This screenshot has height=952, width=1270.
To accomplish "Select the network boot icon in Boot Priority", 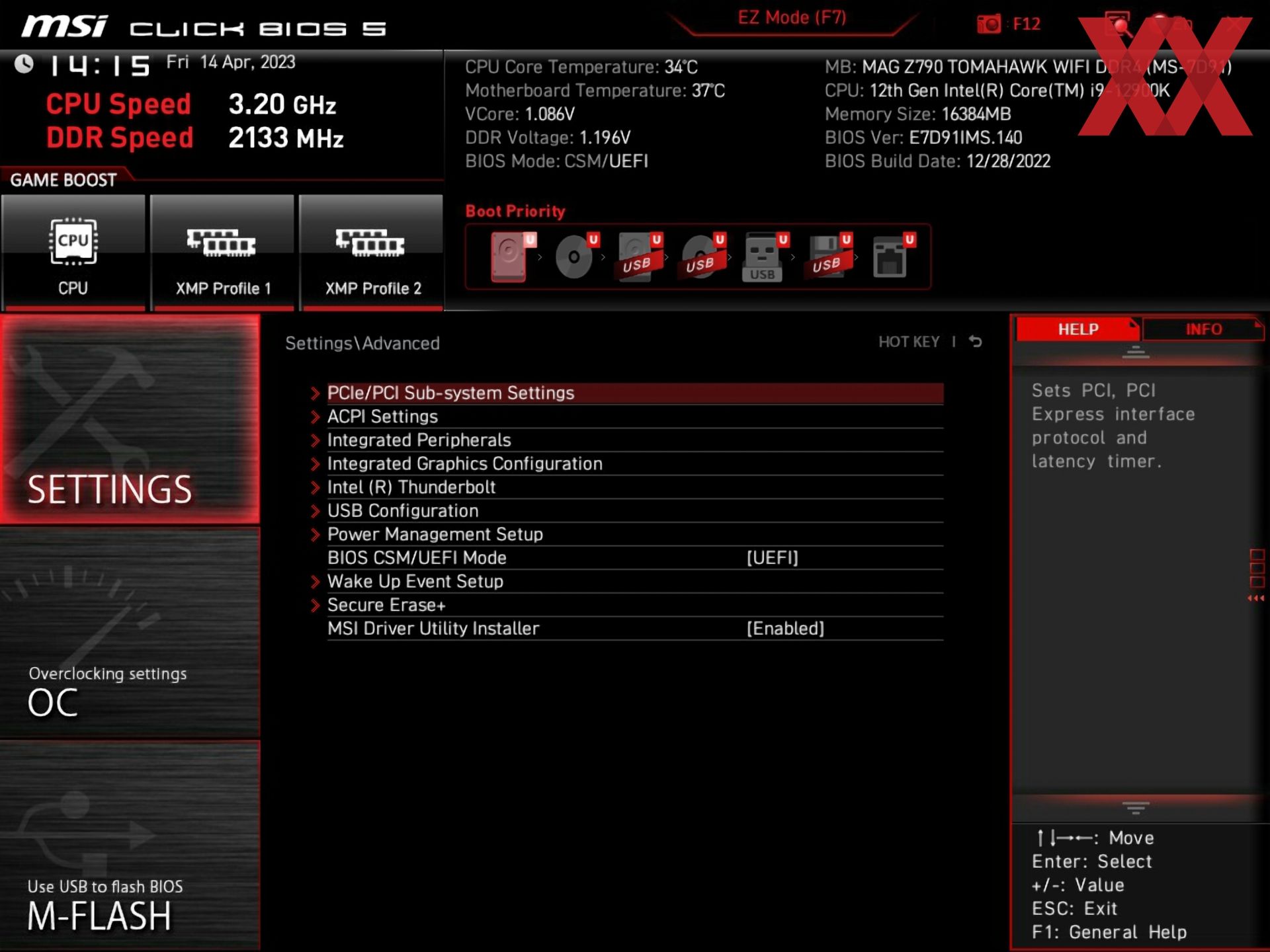I will [x=892, y=258].
